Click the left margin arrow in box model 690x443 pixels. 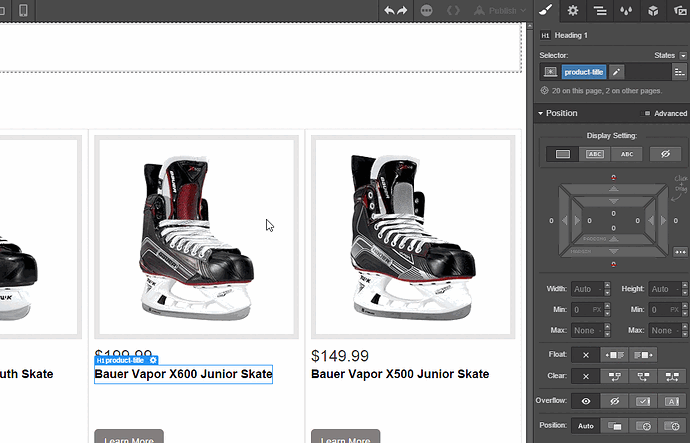(x=565, y=220)
